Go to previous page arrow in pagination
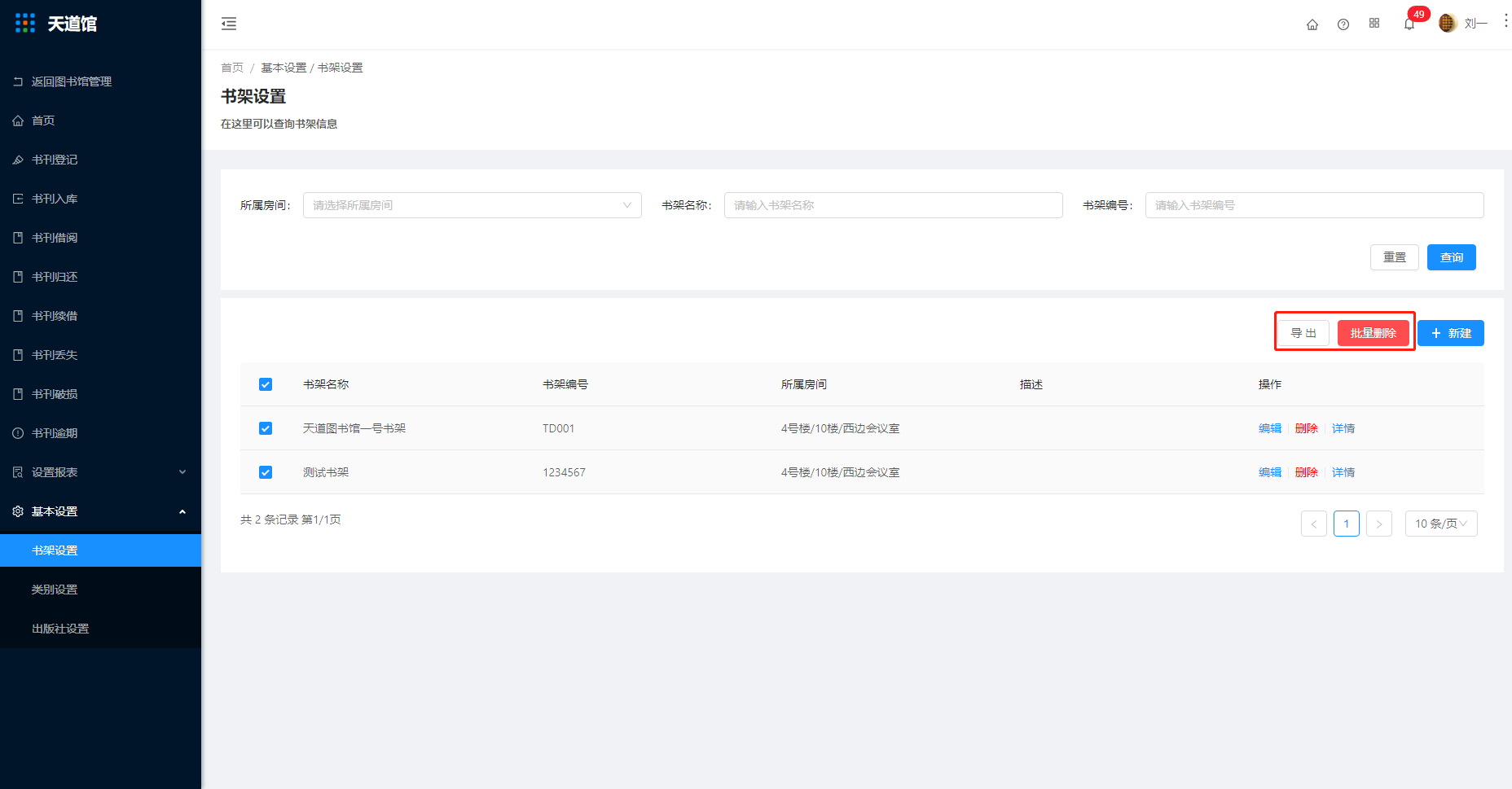This screenshot has width=1512, height=789. pyautogui.click(x=1314, y=524)
